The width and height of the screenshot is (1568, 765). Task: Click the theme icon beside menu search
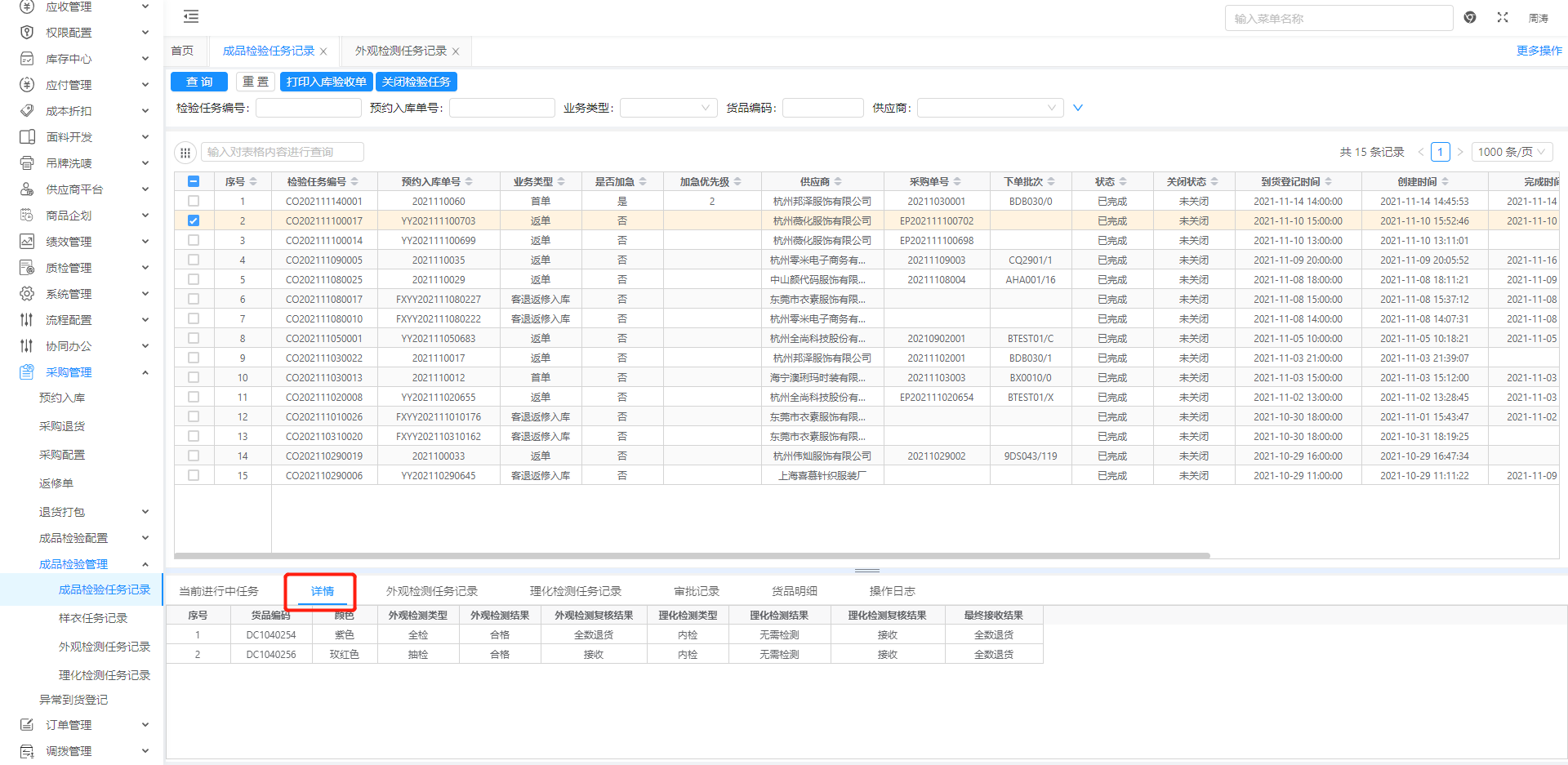[x=1470, y=17]
